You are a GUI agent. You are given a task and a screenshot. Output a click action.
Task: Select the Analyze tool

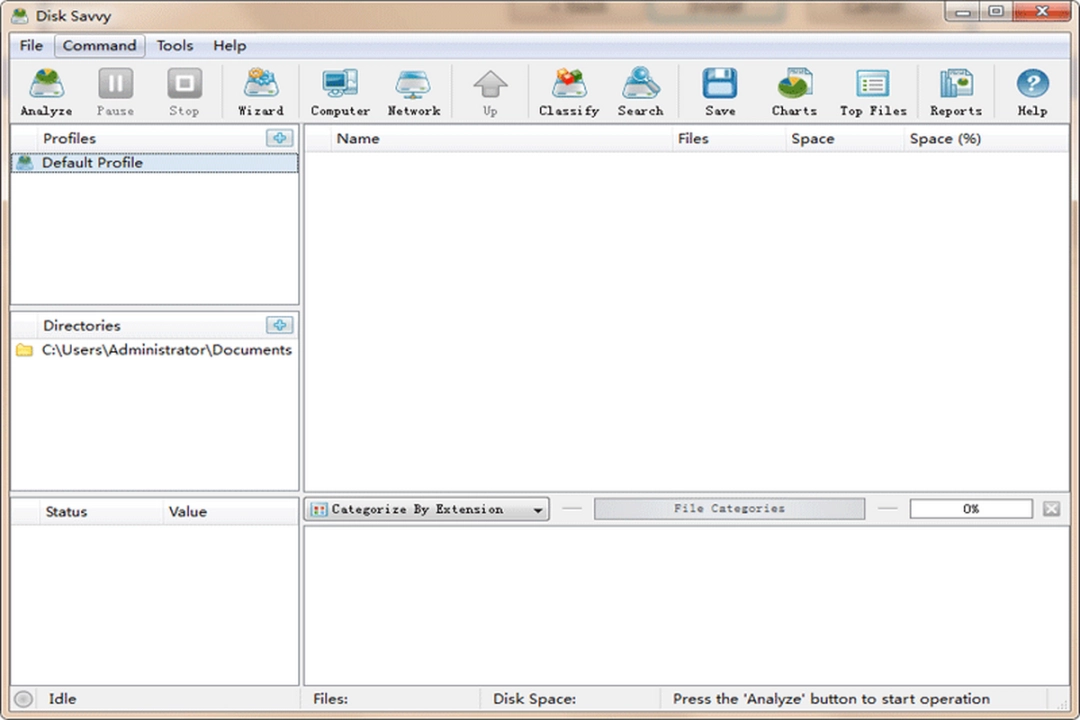click(45, 90)
